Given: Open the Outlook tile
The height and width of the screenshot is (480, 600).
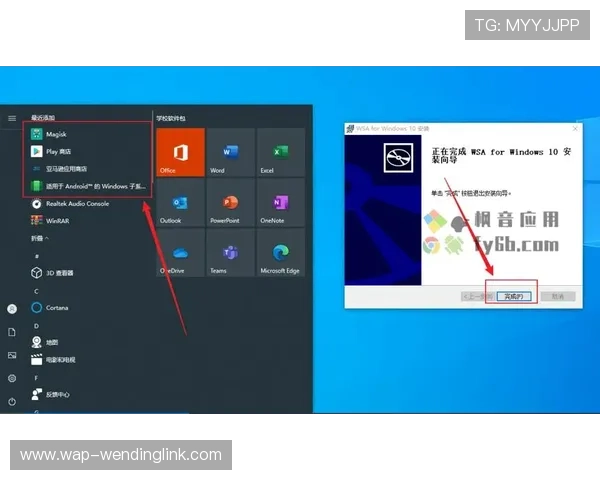Looking at the screenshot, I should click(x=181, y=202).
